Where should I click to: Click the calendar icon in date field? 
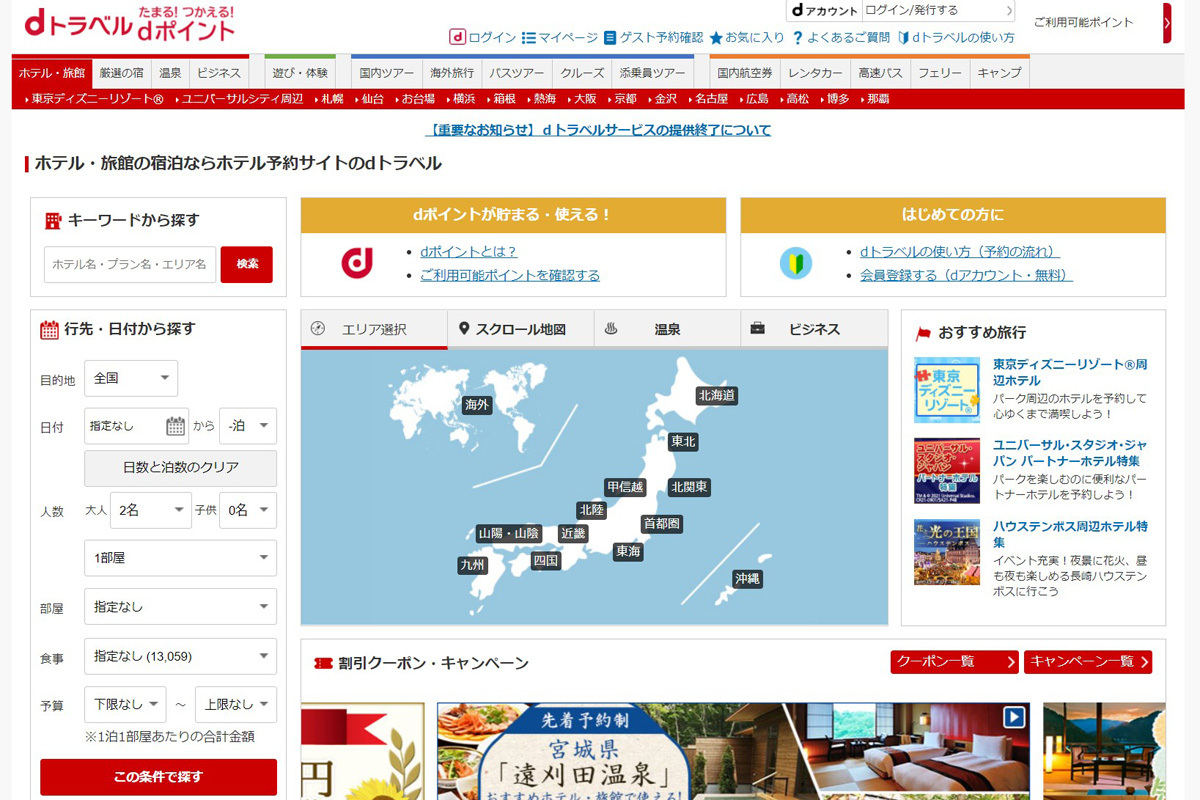176,426
